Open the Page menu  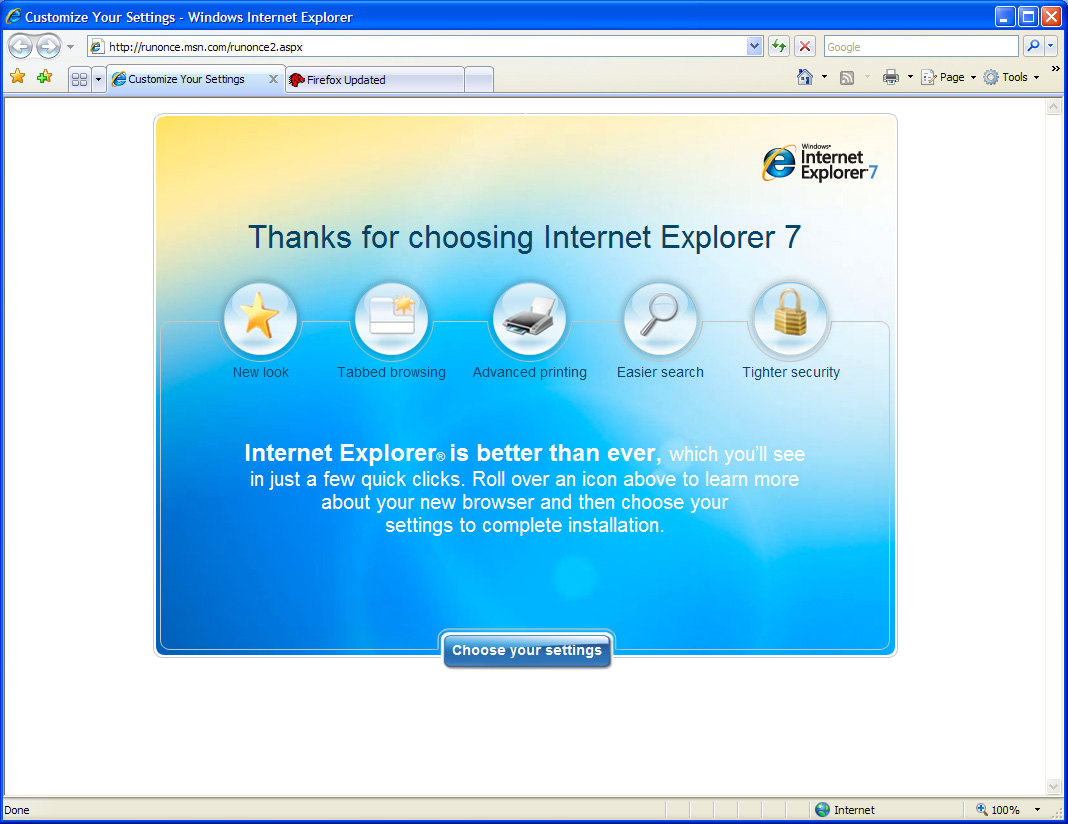(949, 78)
